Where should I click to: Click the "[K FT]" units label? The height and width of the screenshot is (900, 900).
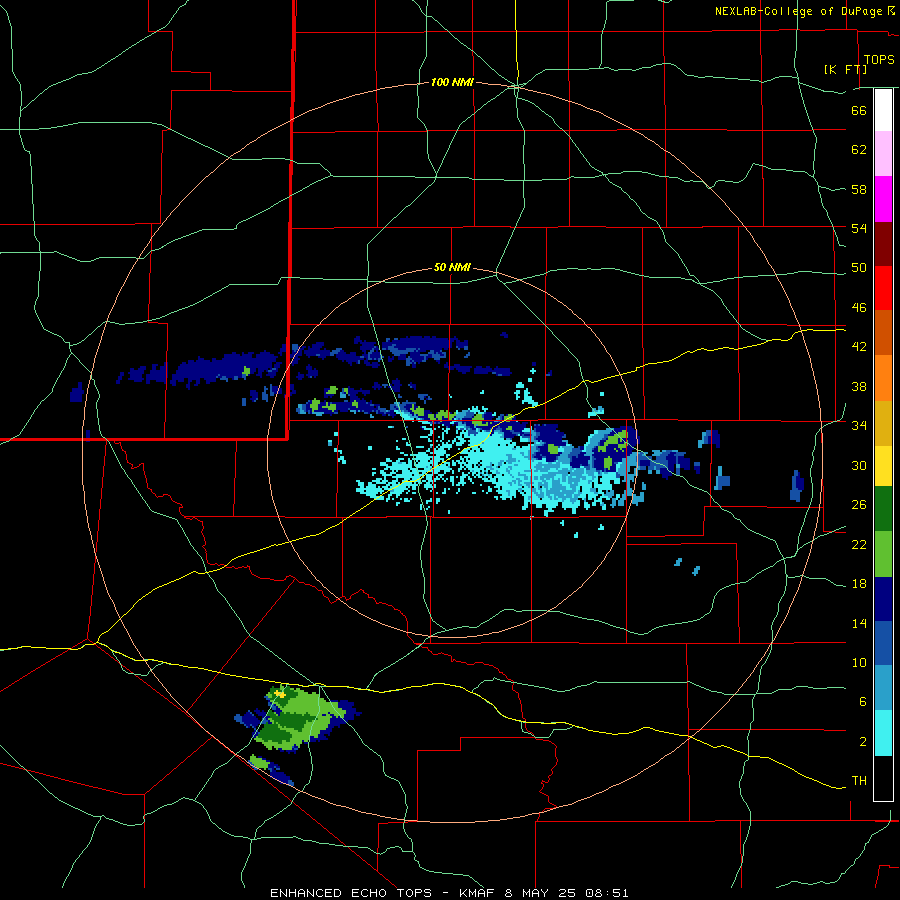[x=845, y=69]
